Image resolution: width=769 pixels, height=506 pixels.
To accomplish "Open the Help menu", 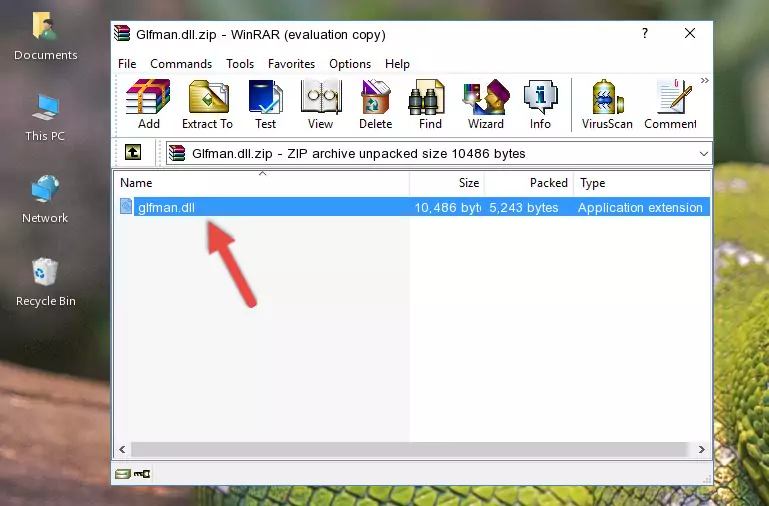I will (397, 64).
